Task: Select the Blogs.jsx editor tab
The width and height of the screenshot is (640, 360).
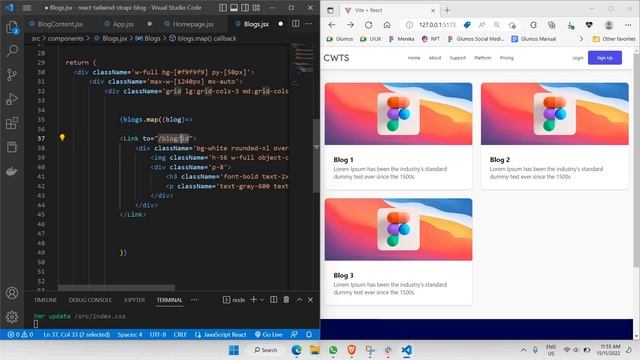Action: [x=256, y=24]
